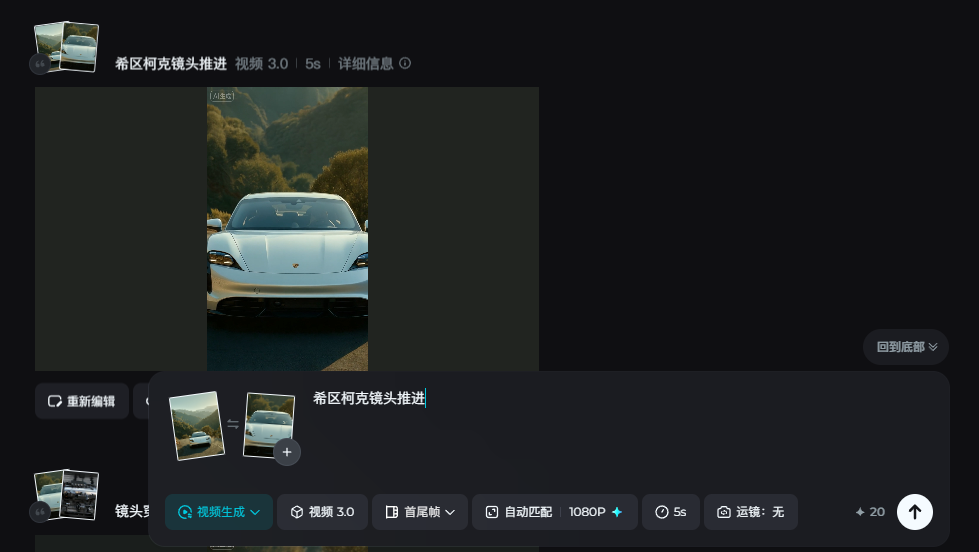
Task: Swap first and last frame images
Action: [x=233, y=424]
